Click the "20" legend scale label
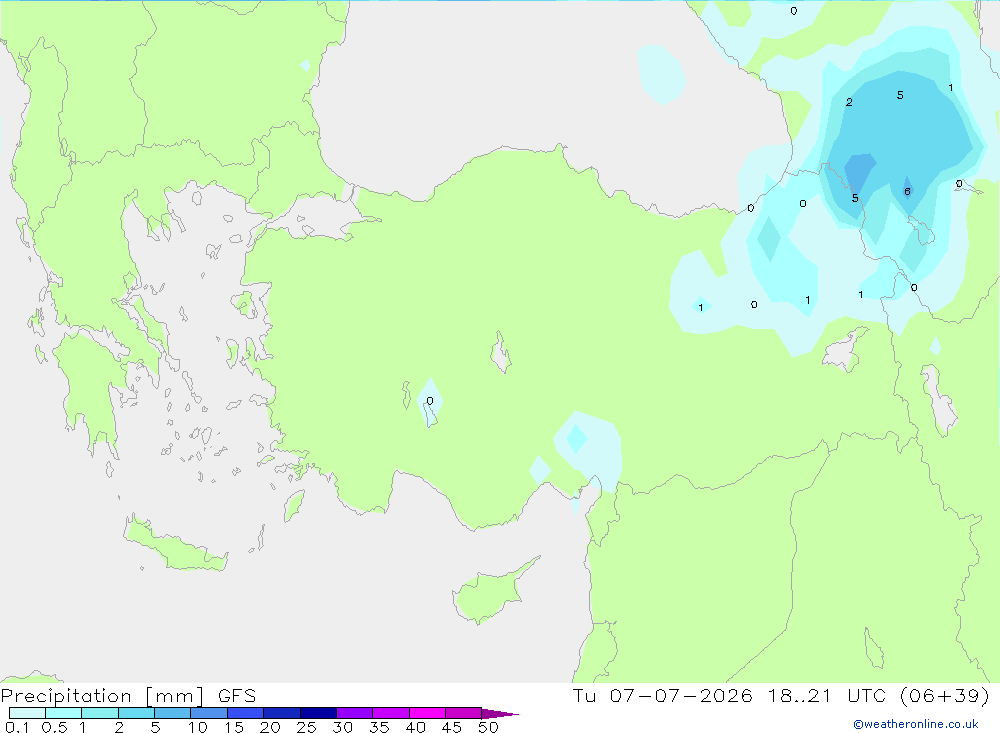 (270, 727)
